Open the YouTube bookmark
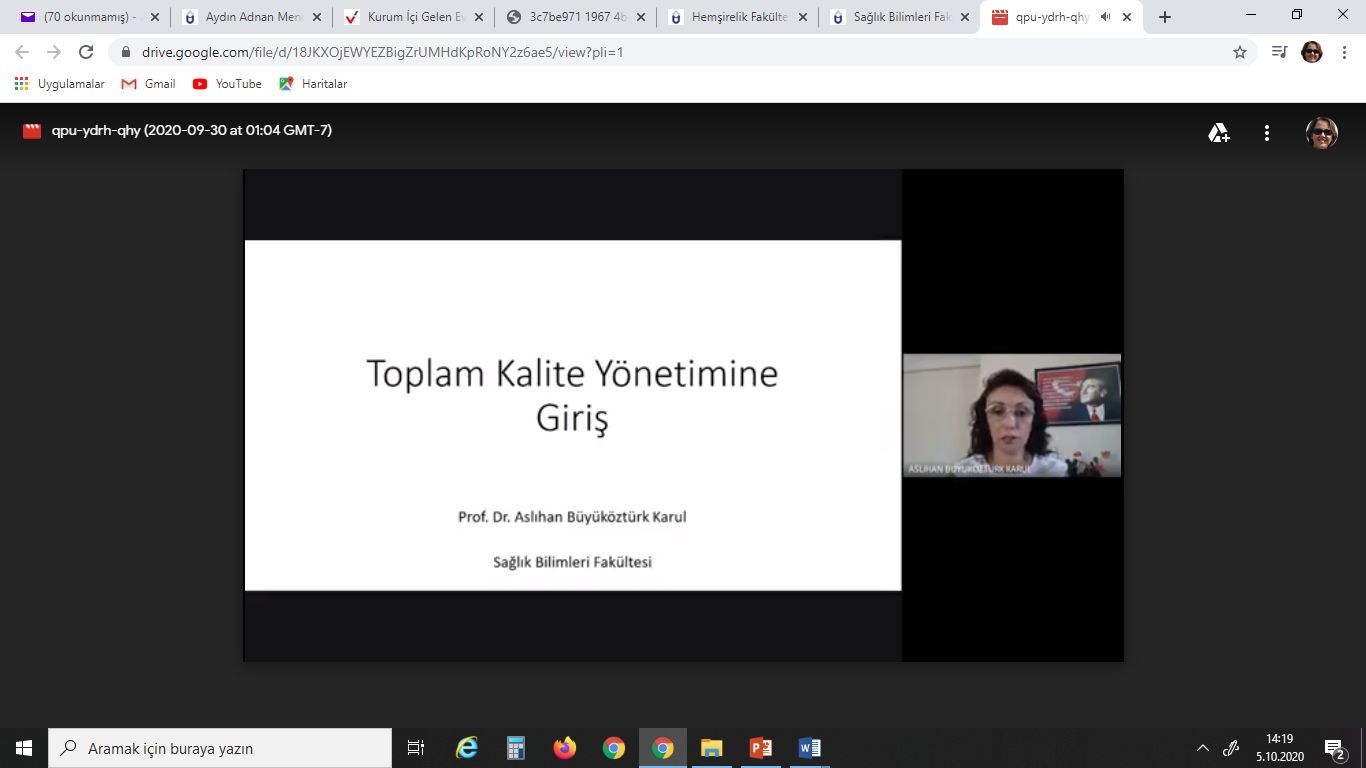Screen dimensions: 1366x768 [227, 84]
